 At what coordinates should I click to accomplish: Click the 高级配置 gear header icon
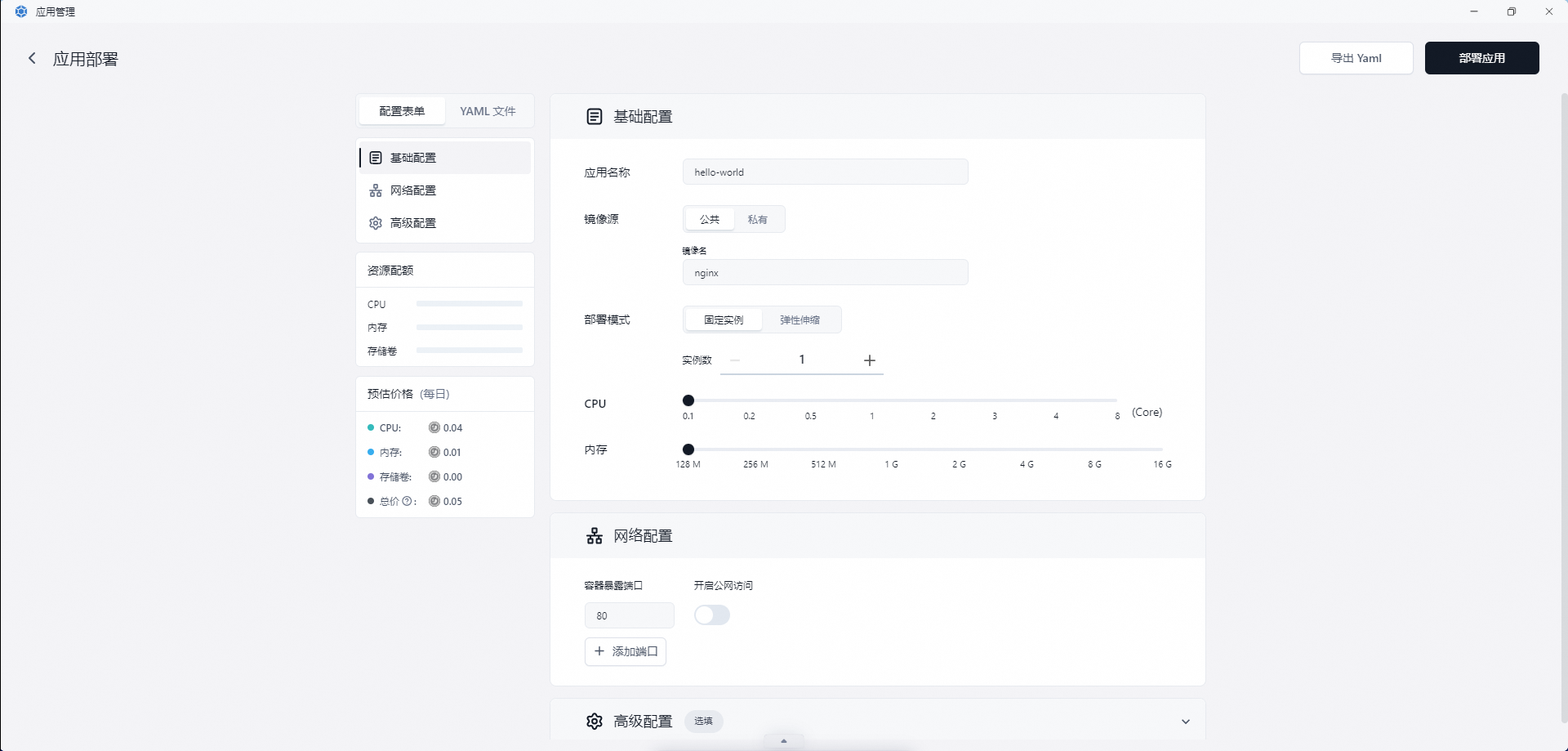pyautogui.click(x=595, y=721)
